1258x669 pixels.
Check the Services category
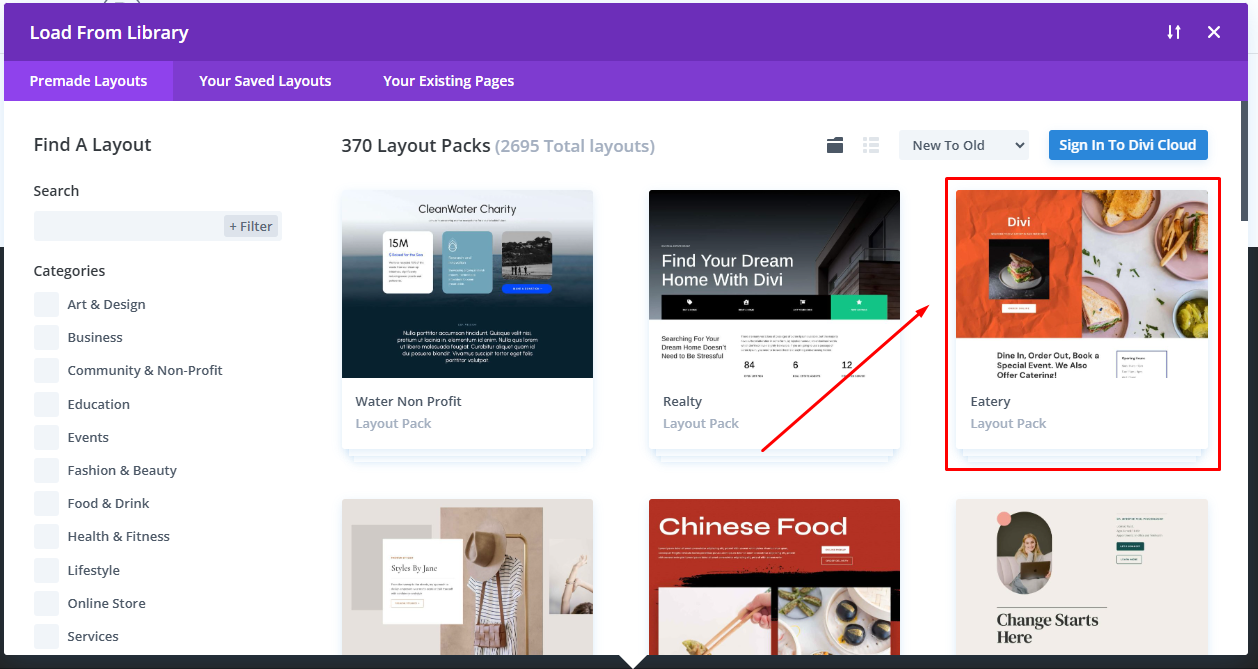[46, 636]
